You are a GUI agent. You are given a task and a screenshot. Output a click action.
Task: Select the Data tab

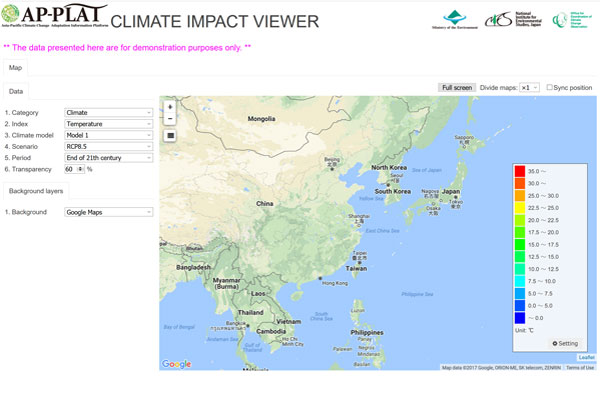click(16, 91)
